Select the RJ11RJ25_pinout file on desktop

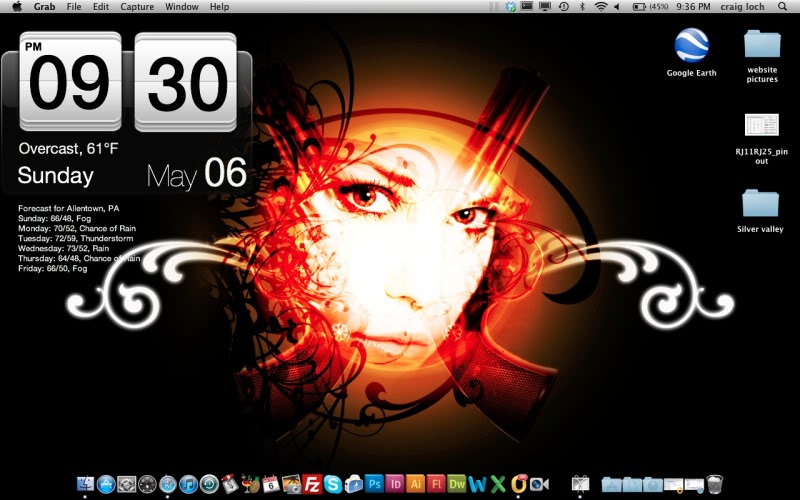tap(762, 139)
